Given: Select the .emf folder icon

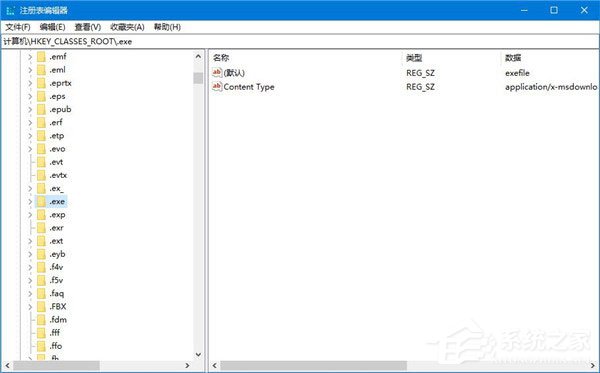Looking at the screenshot, I should pyautogui.click(x=41, y=57).
